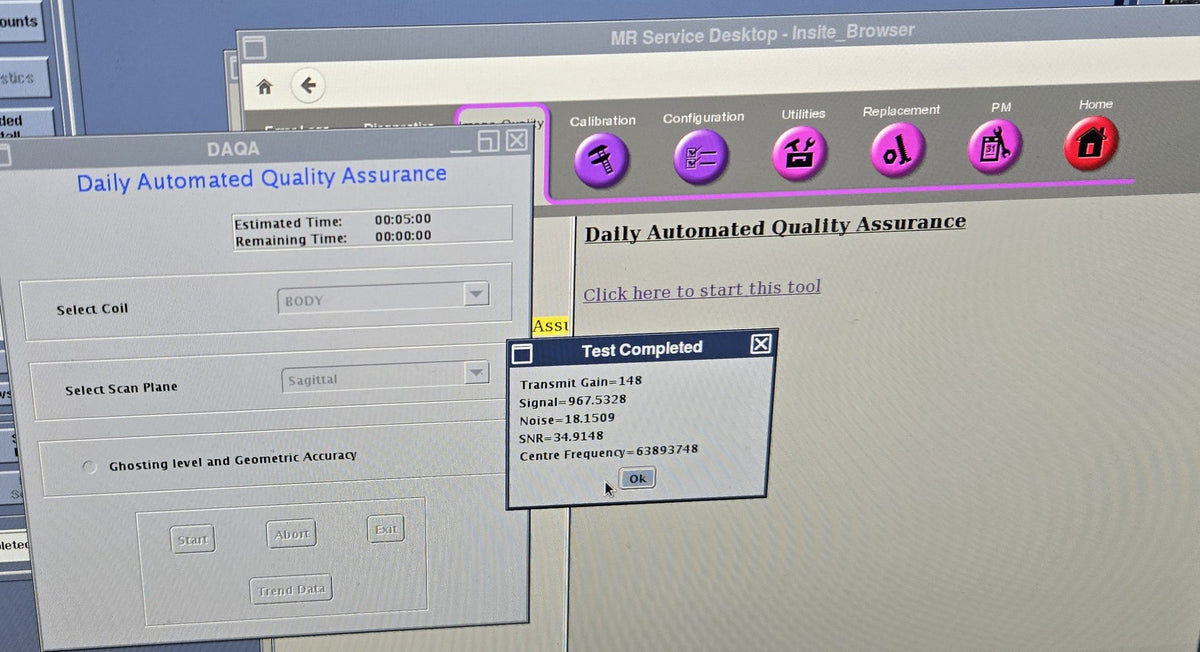Click the Exit button in DAQA
This screenshot has height=652, width=1200.
[x=386, y=529]
